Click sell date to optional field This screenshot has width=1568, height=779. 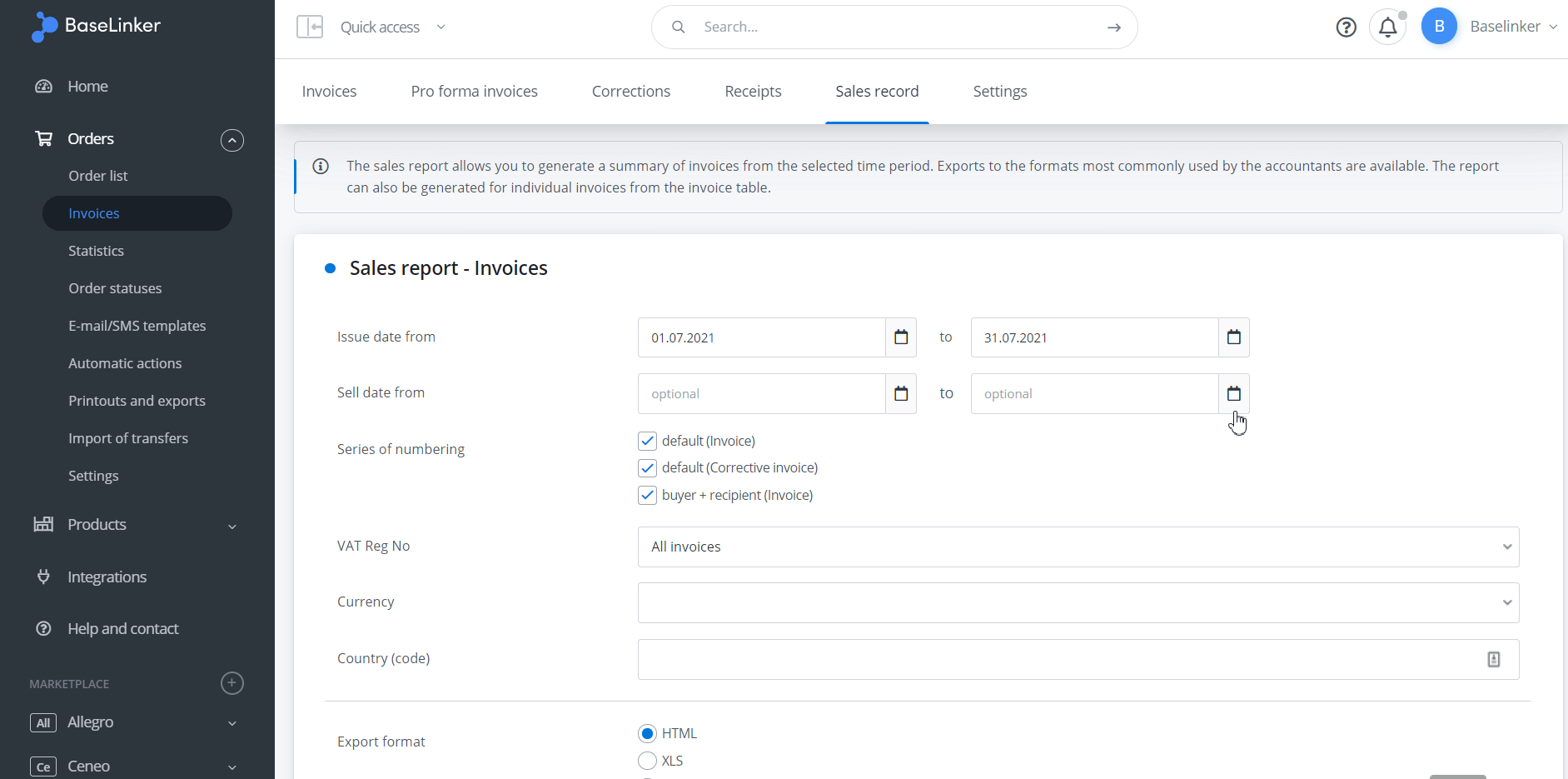1095,393
